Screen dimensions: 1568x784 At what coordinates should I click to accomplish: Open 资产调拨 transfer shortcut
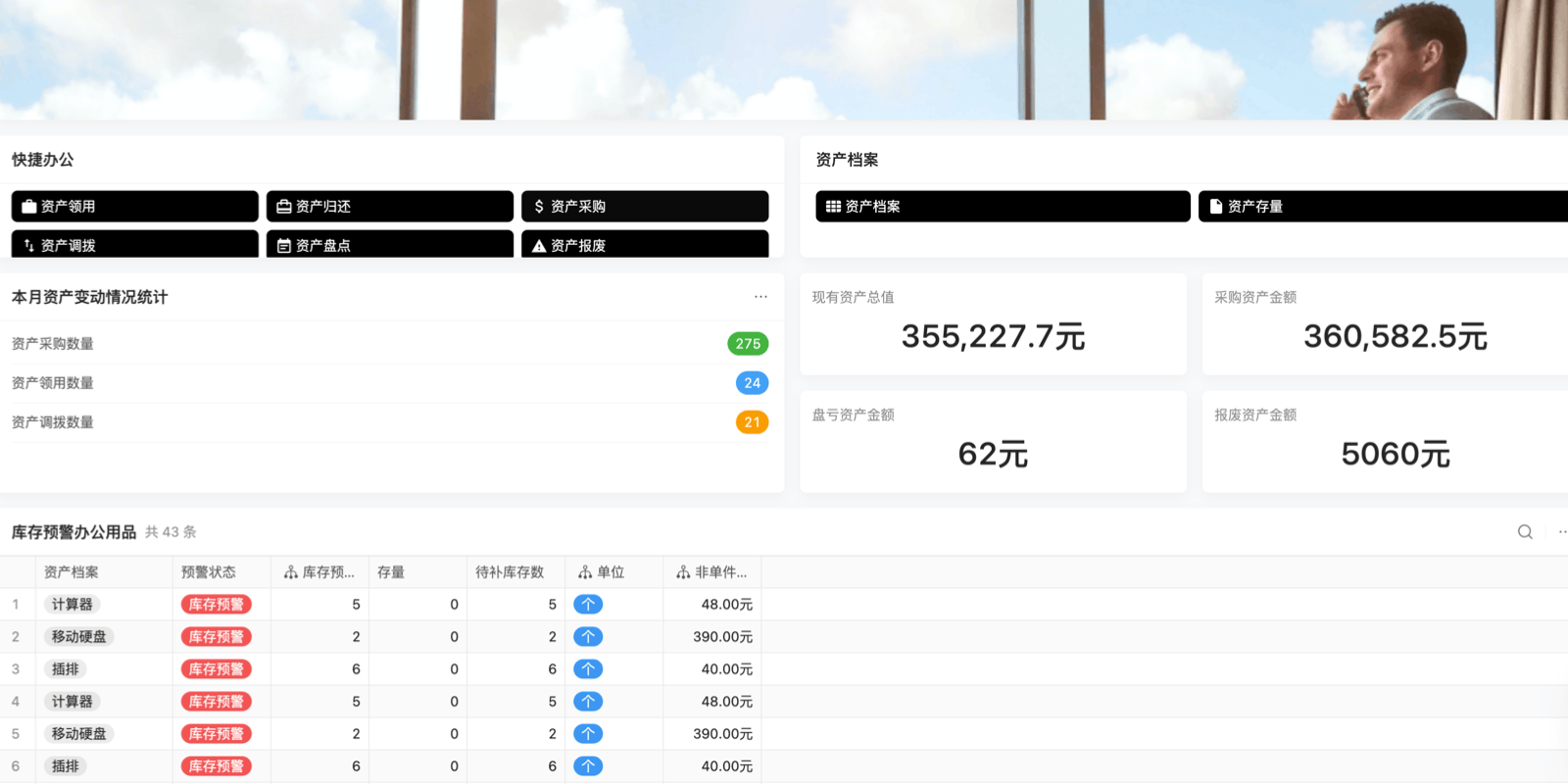tap(135, 245)
